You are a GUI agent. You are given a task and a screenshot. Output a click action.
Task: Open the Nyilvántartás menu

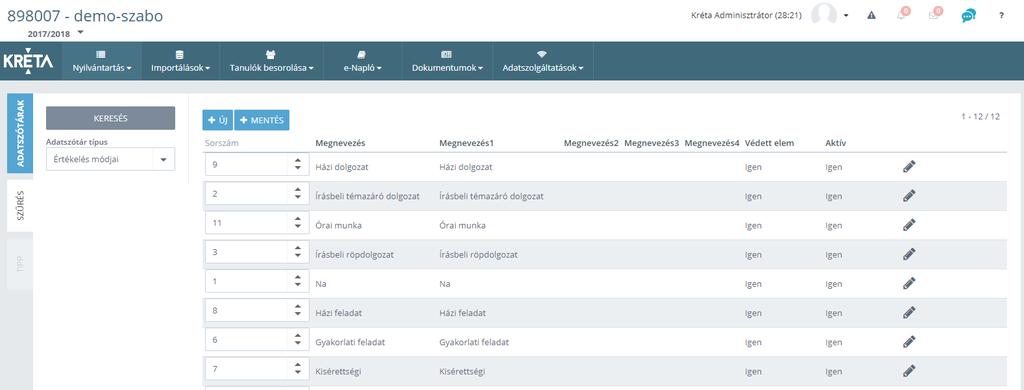pos(102,61)
